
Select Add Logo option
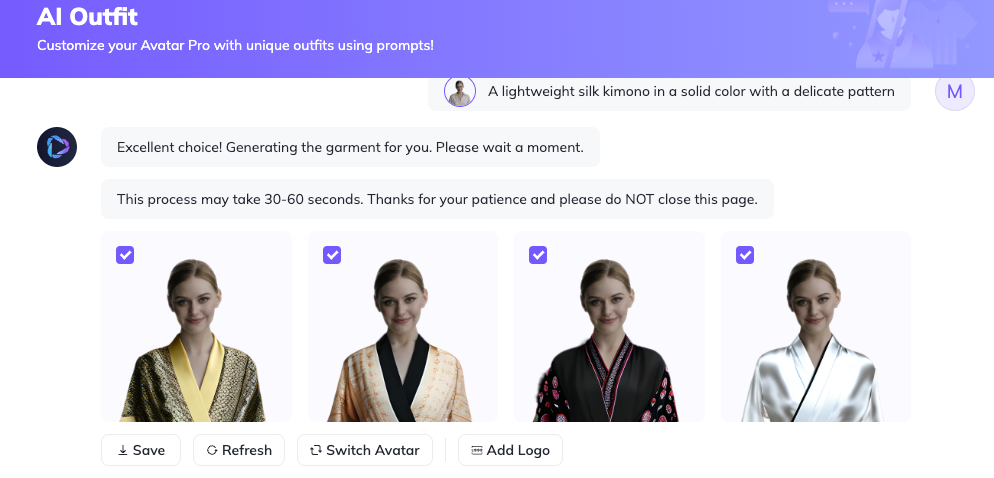point(510,450)
